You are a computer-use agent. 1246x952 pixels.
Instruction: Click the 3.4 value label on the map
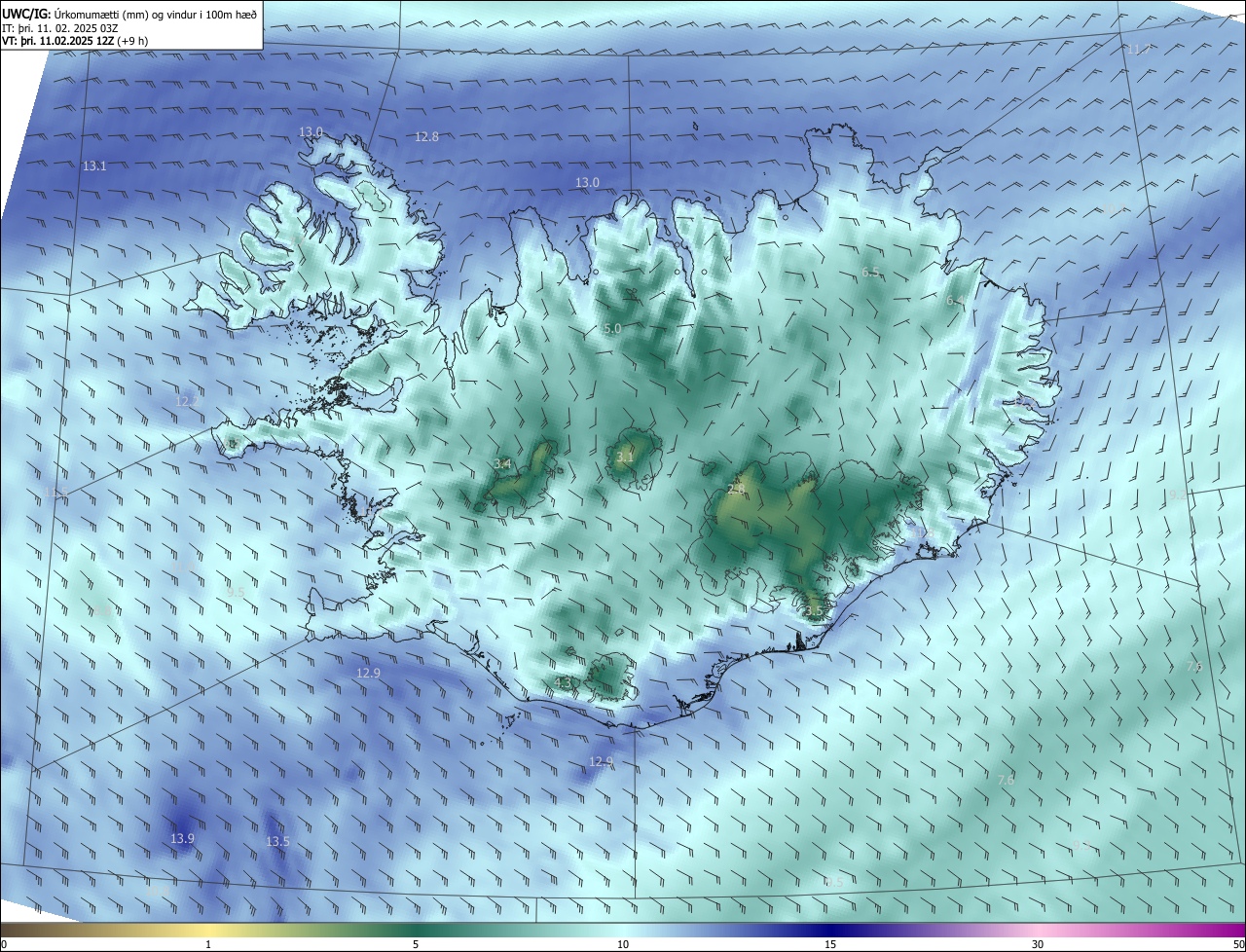pos(502,465)
